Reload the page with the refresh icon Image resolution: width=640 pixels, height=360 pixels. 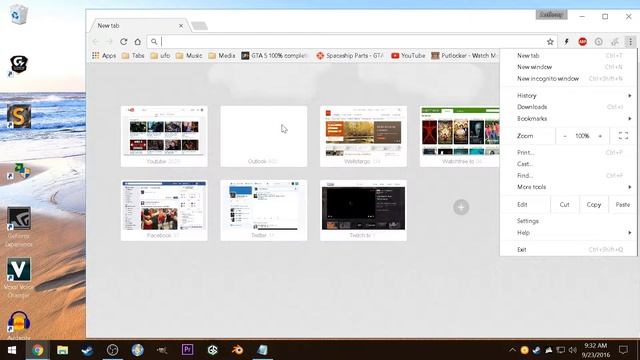124,42
